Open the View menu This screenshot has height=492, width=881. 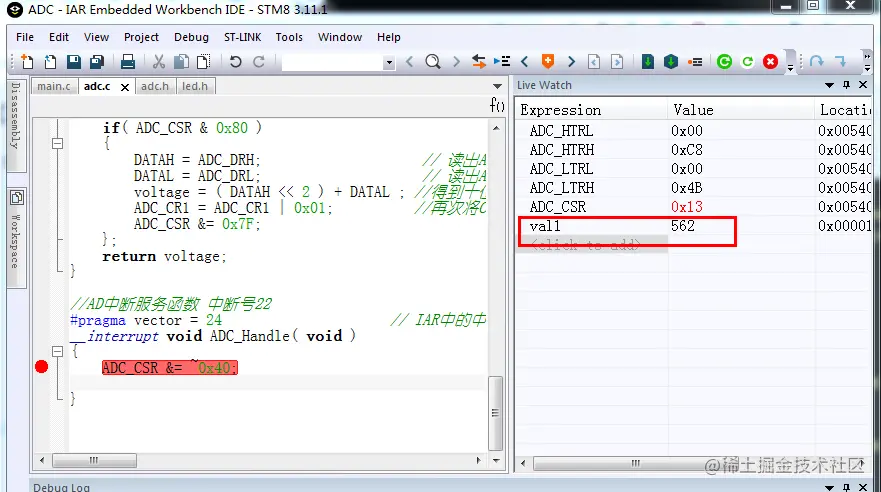(x=96, y=37)
